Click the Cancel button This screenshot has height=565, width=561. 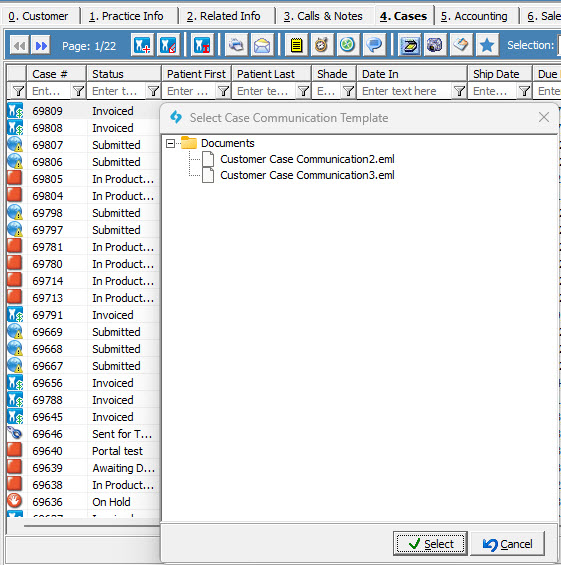tap(507, 544)
